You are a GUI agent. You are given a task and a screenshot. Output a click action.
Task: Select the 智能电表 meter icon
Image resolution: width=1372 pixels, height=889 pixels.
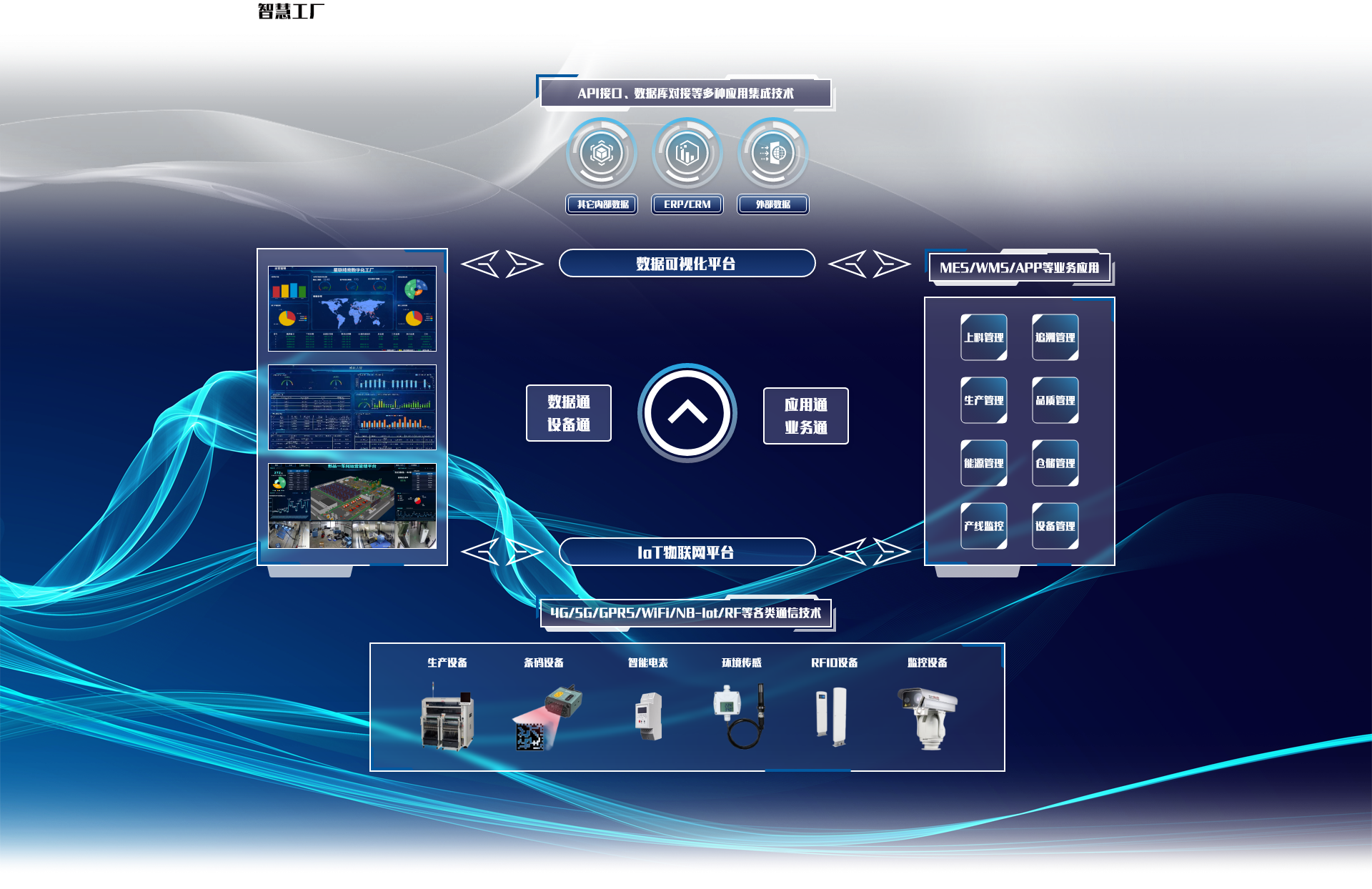(649, 717)
